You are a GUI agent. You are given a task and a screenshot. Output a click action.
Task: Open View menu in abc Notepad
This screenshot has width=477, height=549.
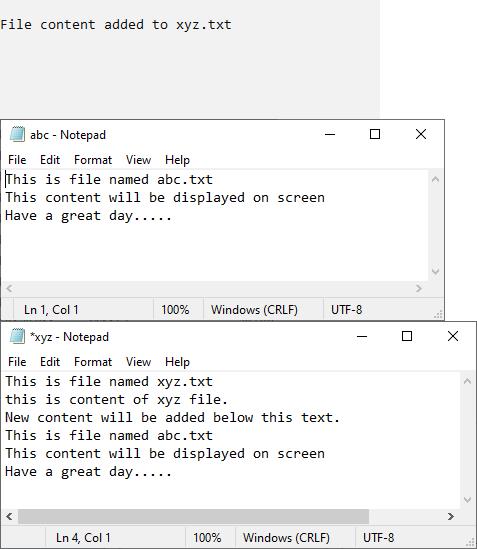139,160
